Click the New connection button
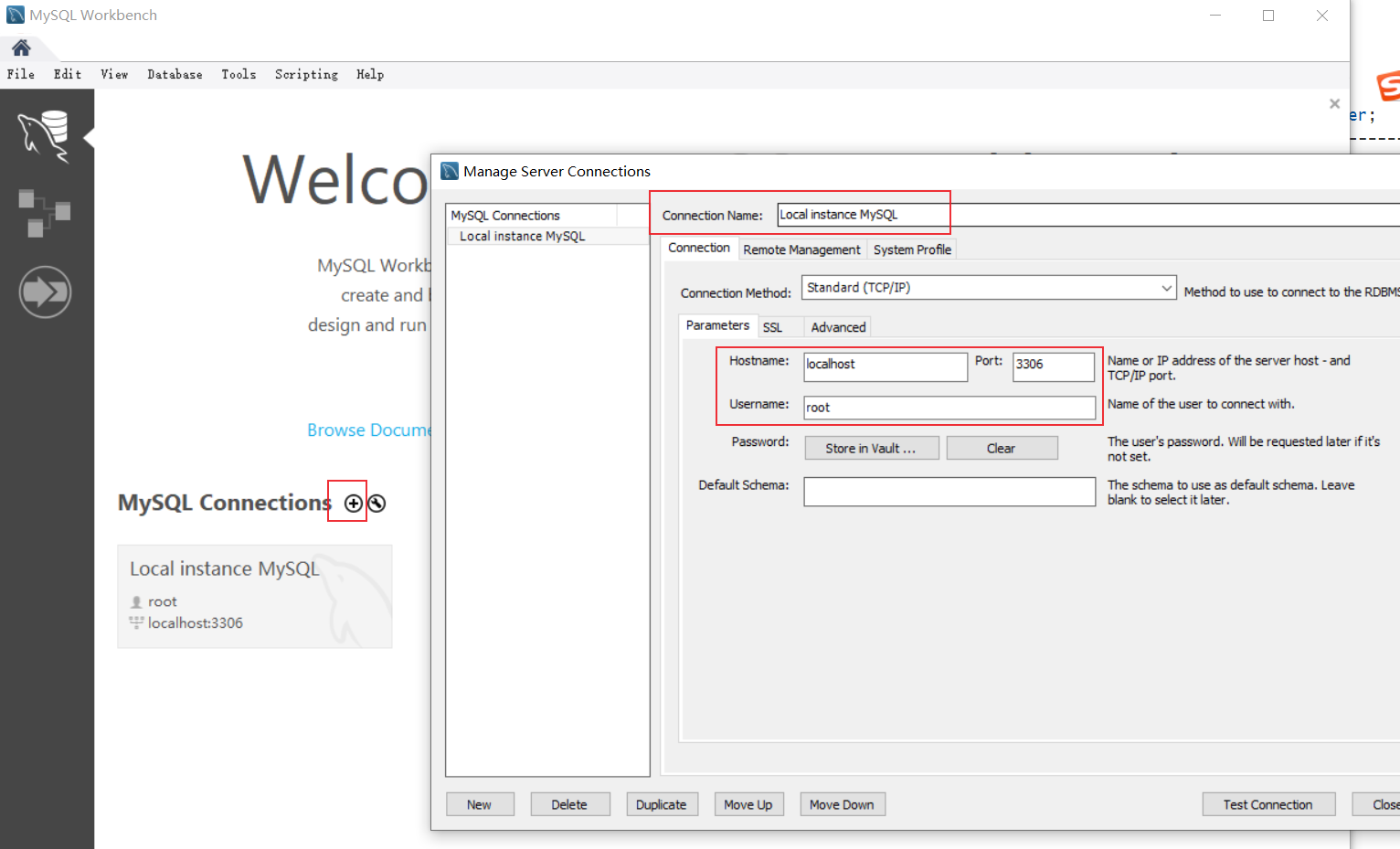 point(480,804)
